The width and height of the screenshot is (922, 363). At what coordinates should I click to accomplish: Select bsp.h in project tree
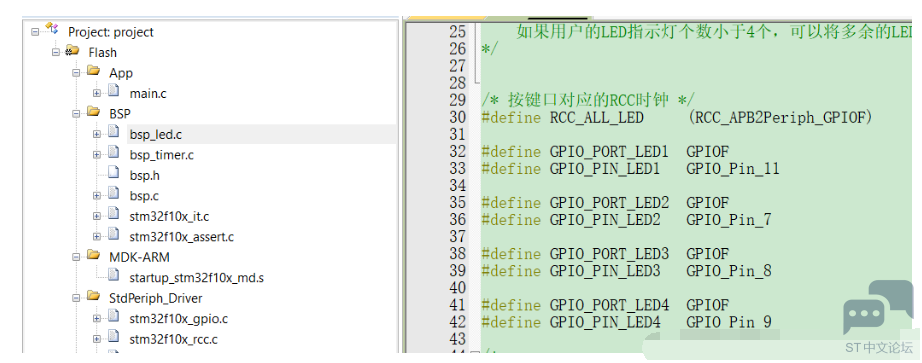click(144, 175)
